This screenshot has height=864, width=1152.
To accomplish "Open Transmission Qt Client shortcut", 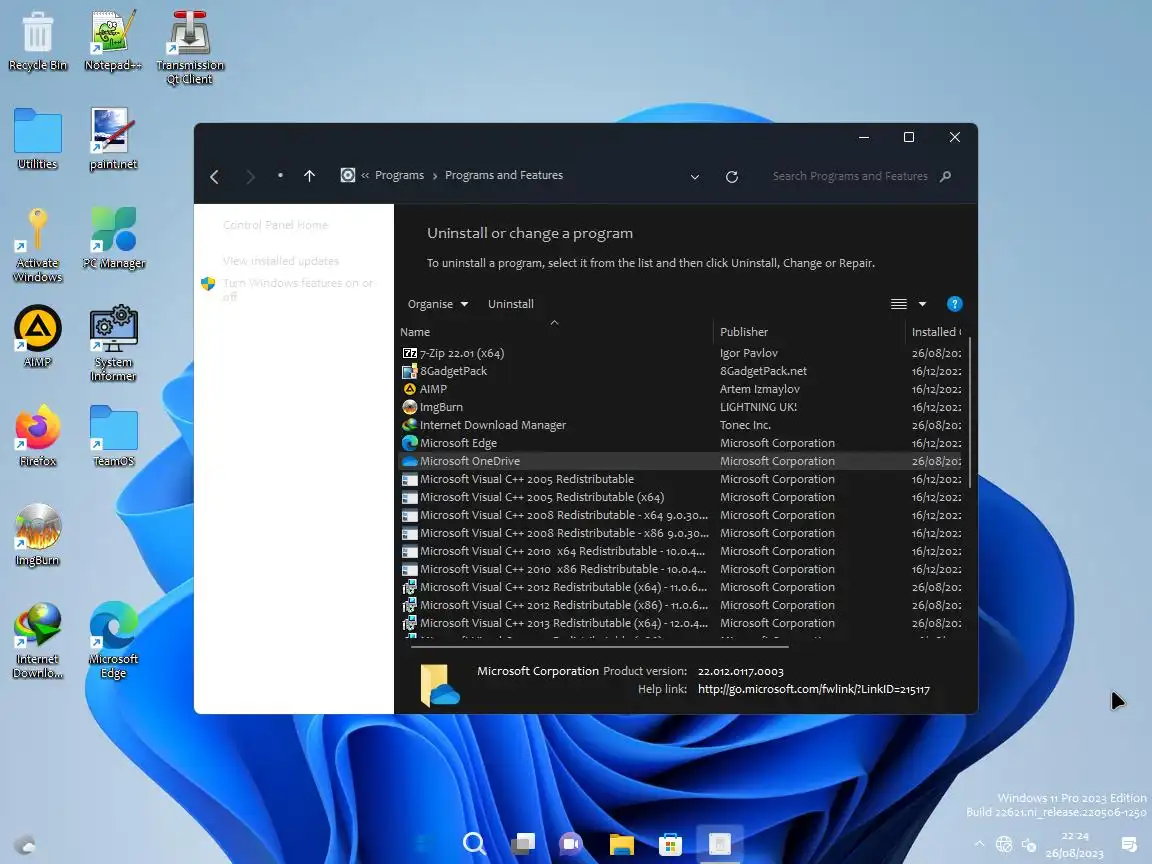I will pyautogui.click(x=190, y=47).
